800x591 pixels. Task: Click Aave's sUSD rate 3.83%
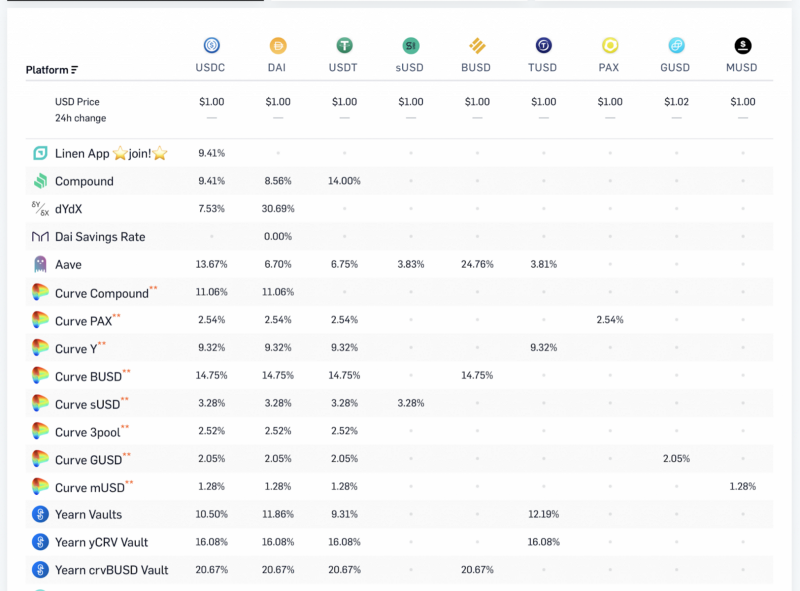point(411,264)
